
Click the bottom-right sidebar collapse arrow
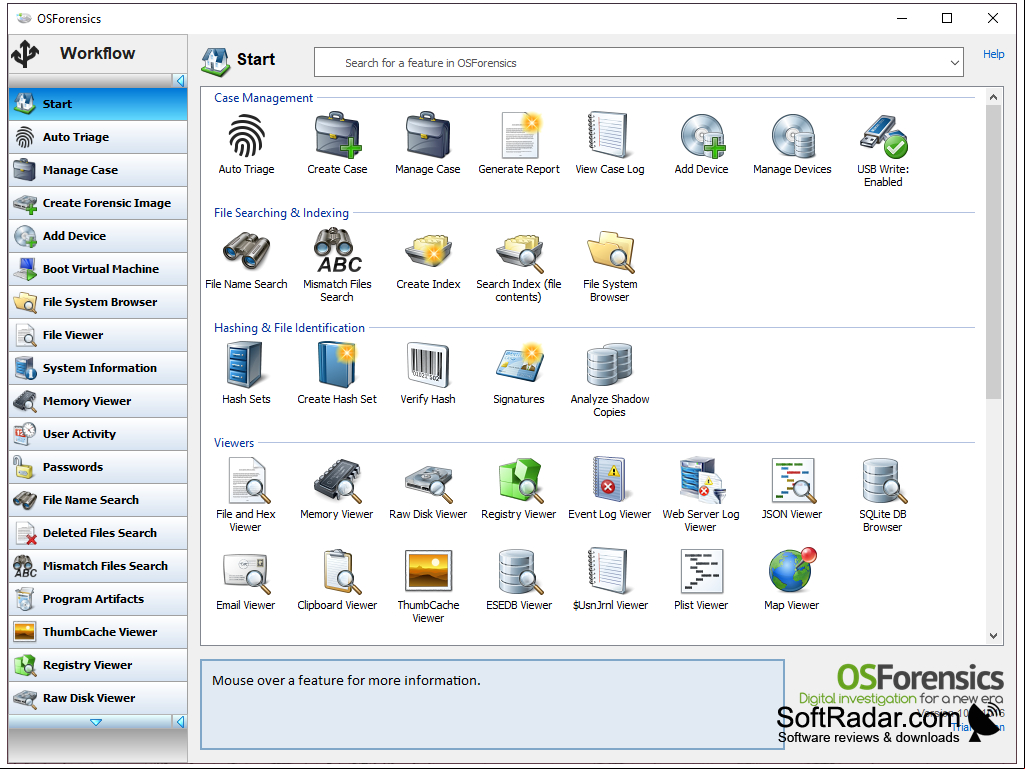180,722
